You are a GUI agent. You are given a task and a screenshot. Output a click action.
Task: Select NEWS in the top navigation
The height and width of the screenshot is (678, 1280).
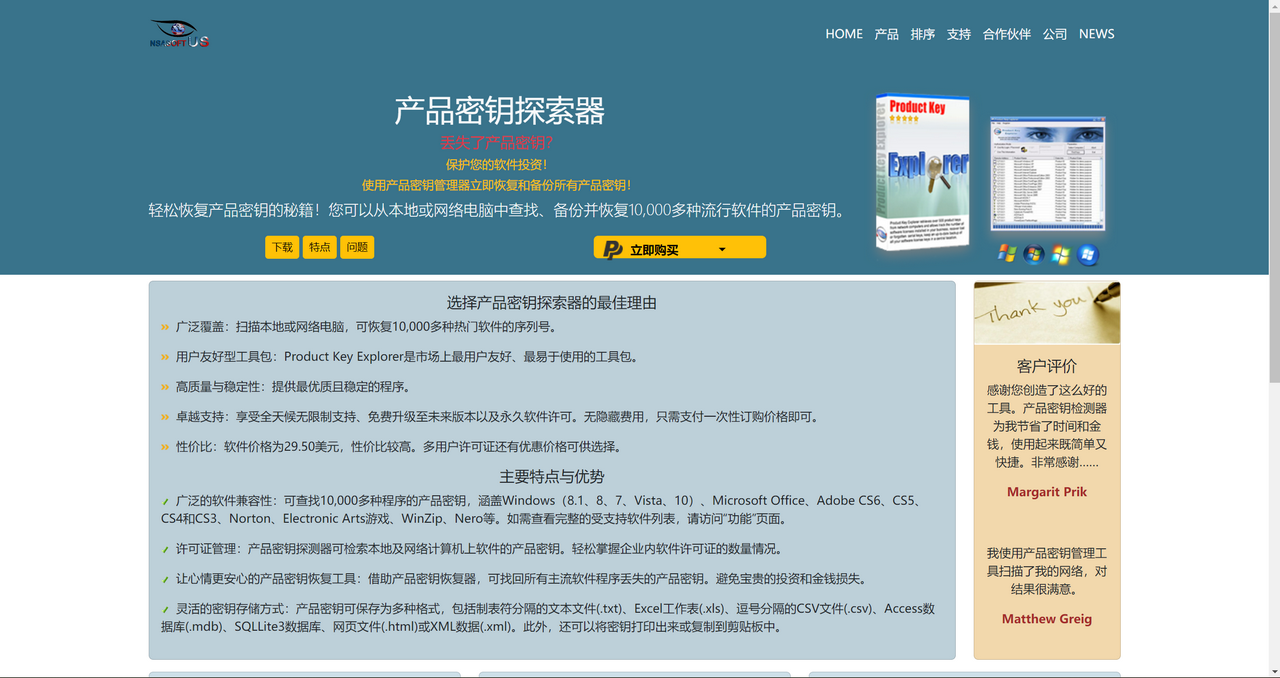pyautogui.click(x=1096, y=34)
